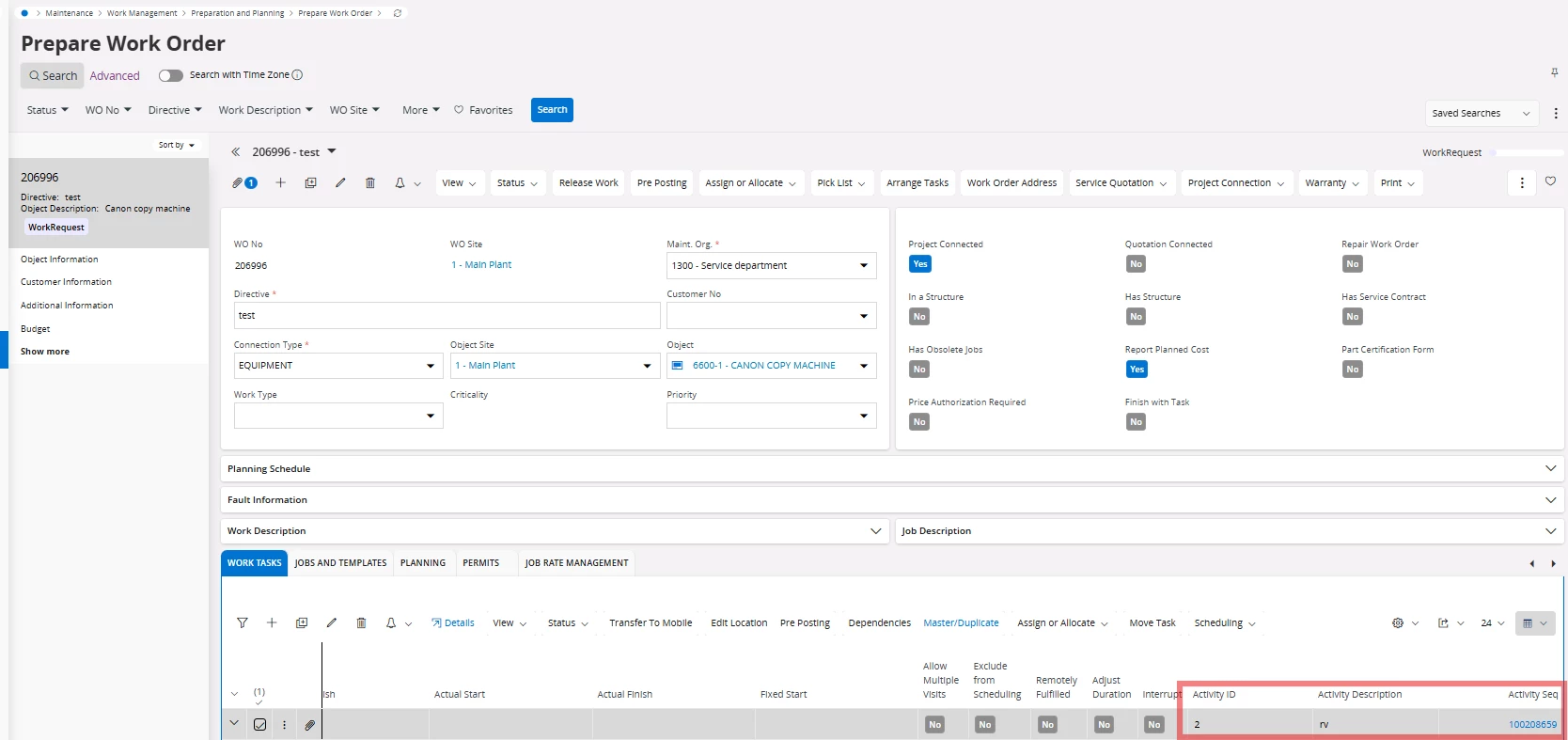The height and width of the screenshot is (740, 1568).
Task: Expand the Planning Schedule section
Action: 1550,468
